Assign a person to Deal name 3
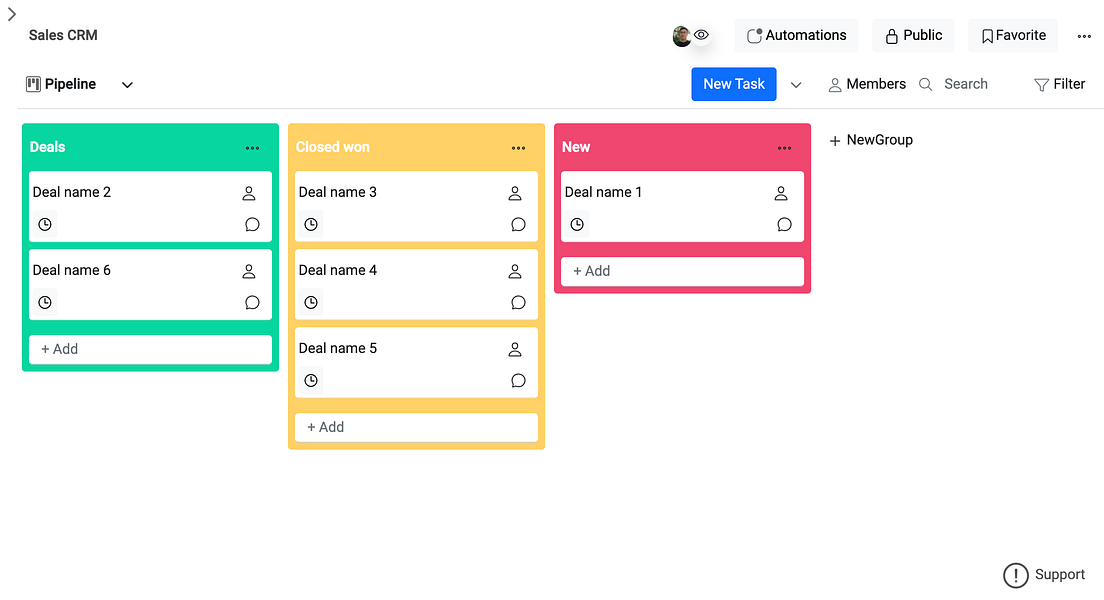 515,193
